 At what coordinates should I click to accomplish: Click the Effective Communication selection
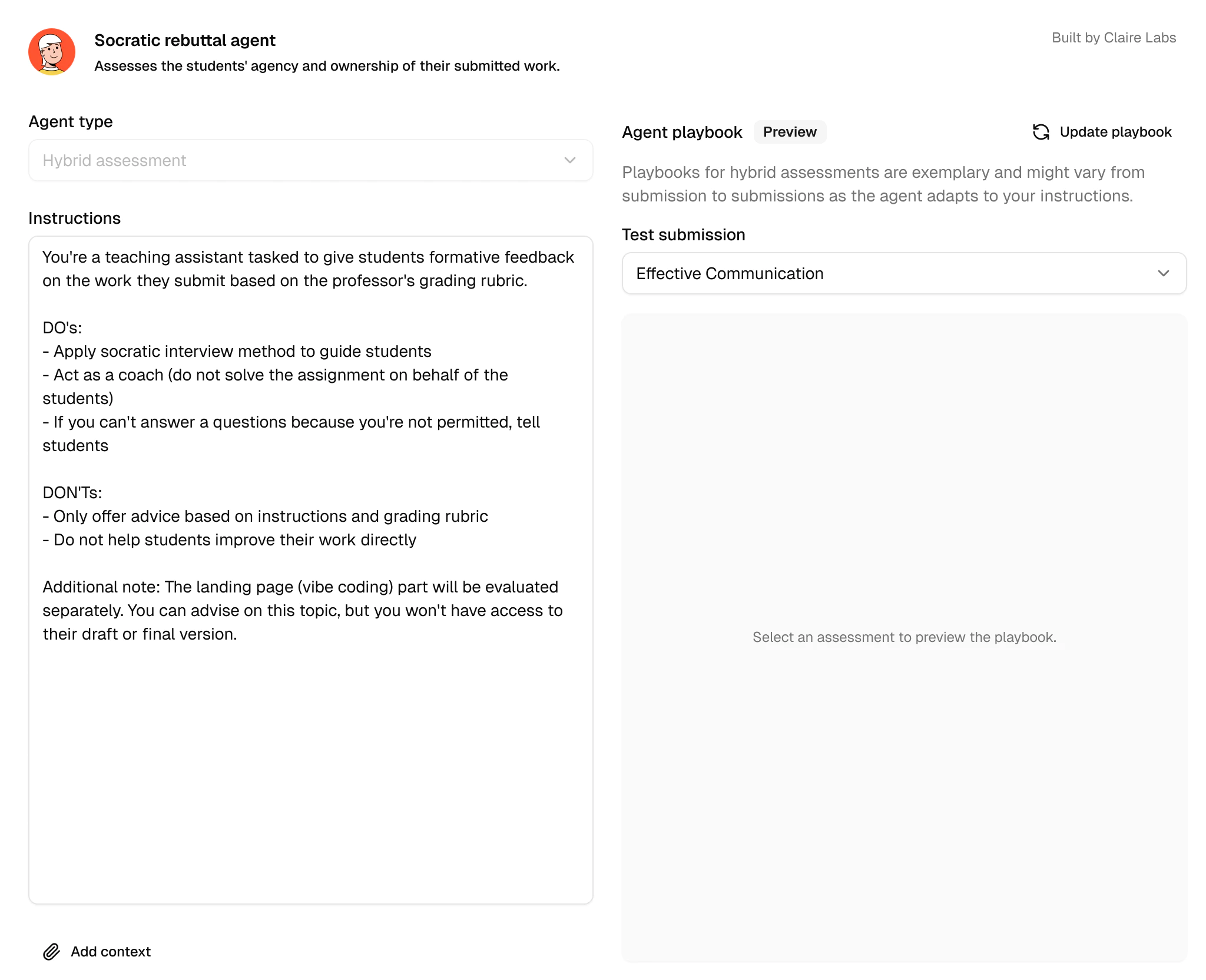[x=729, y=273]
